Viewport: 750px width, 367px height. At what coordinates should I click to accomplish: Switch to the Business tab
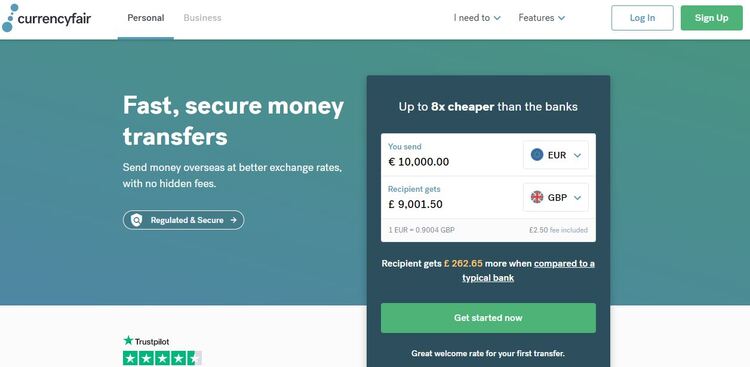pos(202,18)
